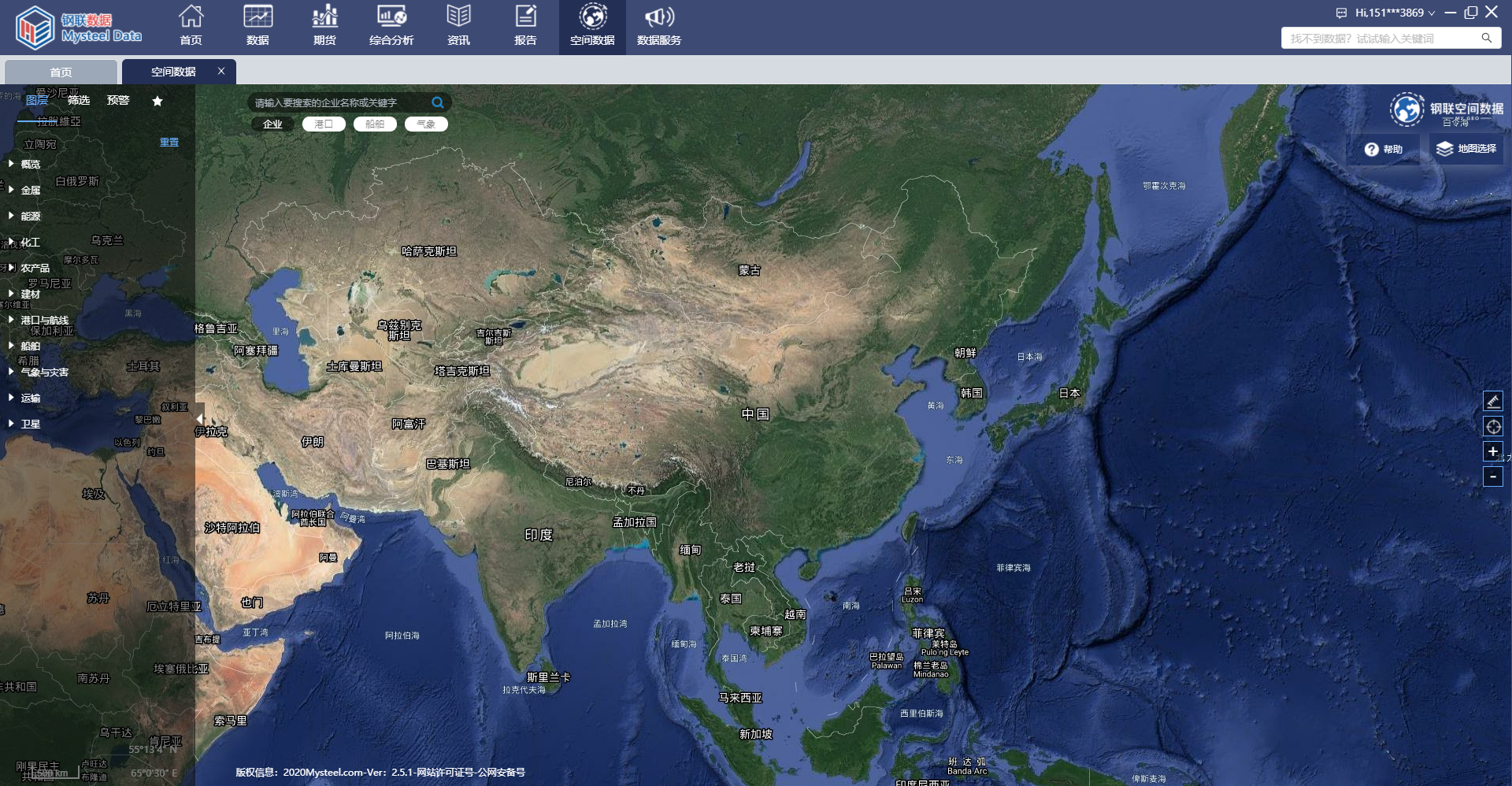The height and width of the screenshot is (786, 1512).
Task: Click the Mysteel Data logo
Action: (79, 28)
